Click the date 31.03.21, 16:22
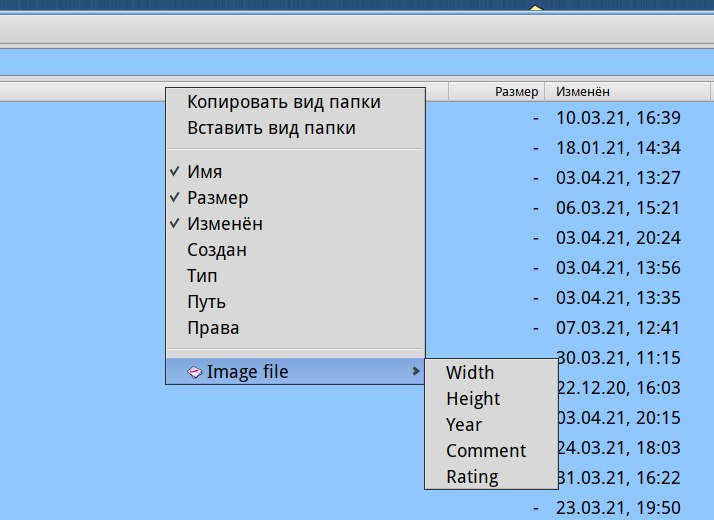 tap(619, 478)
